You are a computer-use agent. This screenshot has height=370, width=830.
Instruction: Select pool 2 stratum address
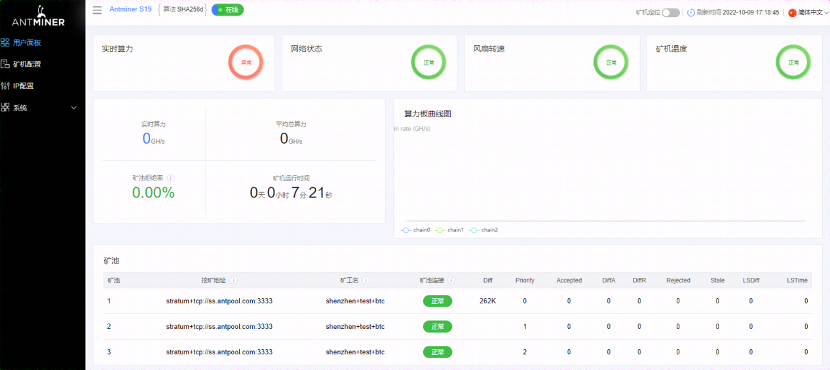pos(219,327)
